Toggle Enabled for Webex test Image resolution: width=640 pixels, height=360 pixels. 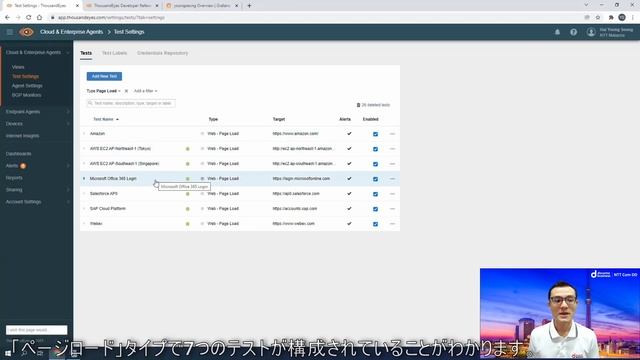(376, 224)
